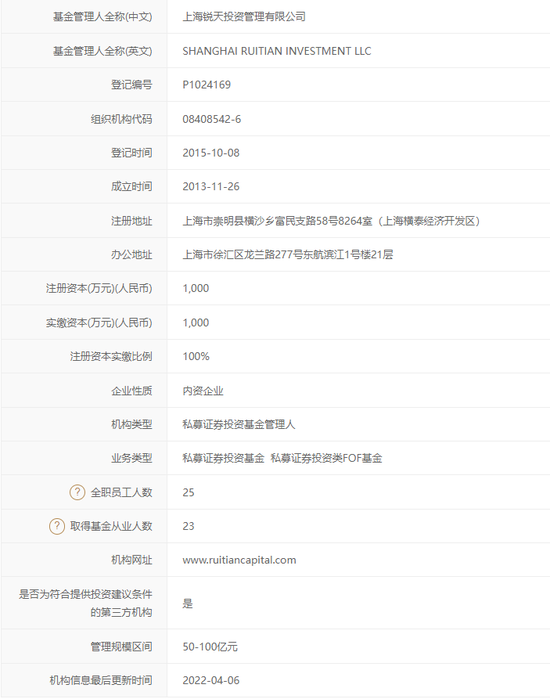Screen dimensions: 550x699
Task: Click the 取得基金从业人数 label text
Action: pos(111,526)
